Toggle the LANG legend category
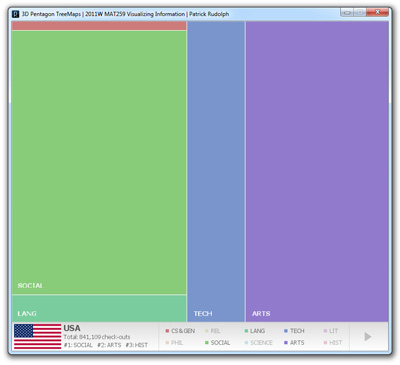The width and height of the screenshot is (400, 365). coord(255,331)
